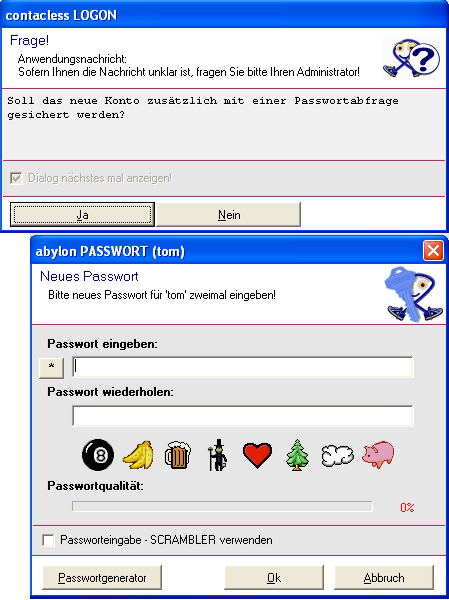Focus the 'Passwort wiederholen' input field
Viewport: 449px width, 600px height.
pos(243,416)
